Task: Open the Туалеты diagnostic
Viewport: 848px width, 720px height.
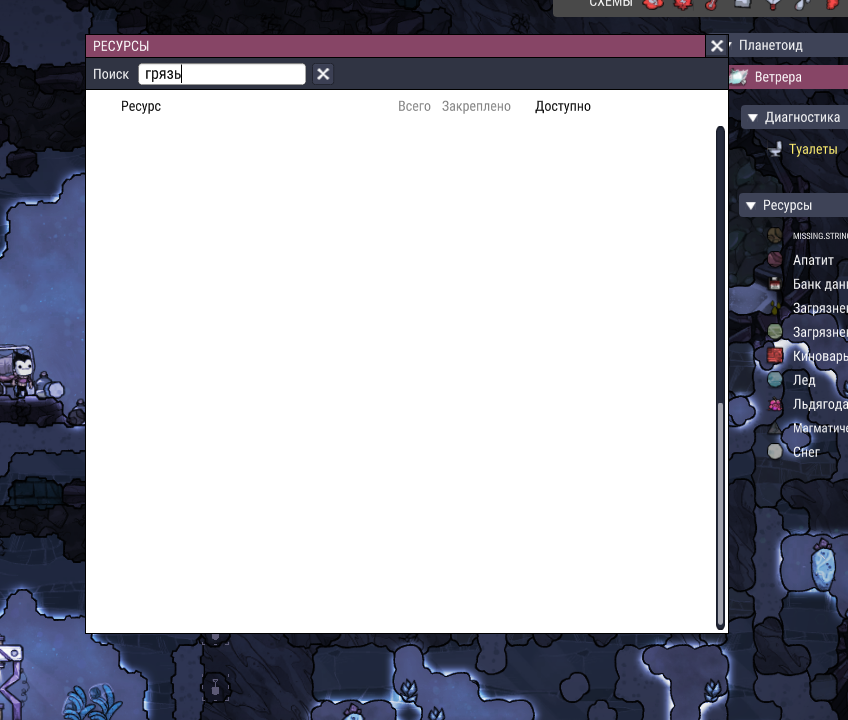Action: (x=813, y=149)
